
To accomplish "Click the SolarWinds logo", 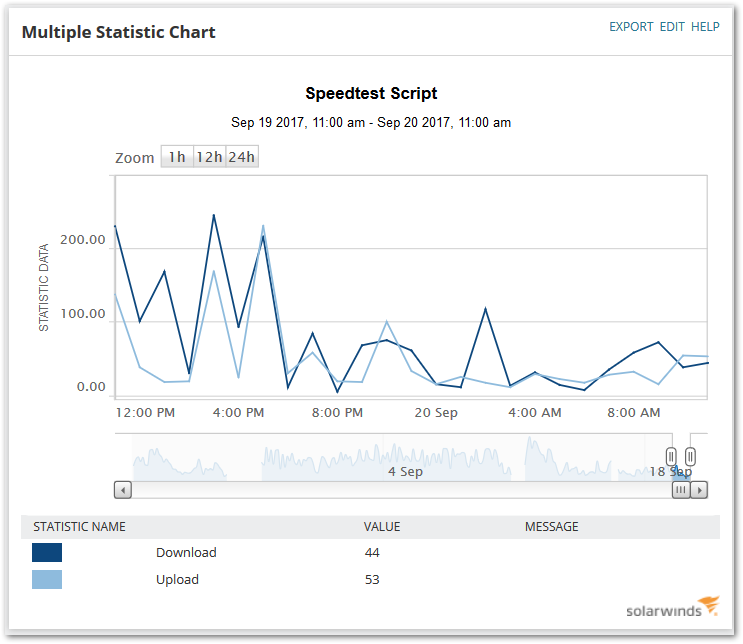I will click(673, 607).
